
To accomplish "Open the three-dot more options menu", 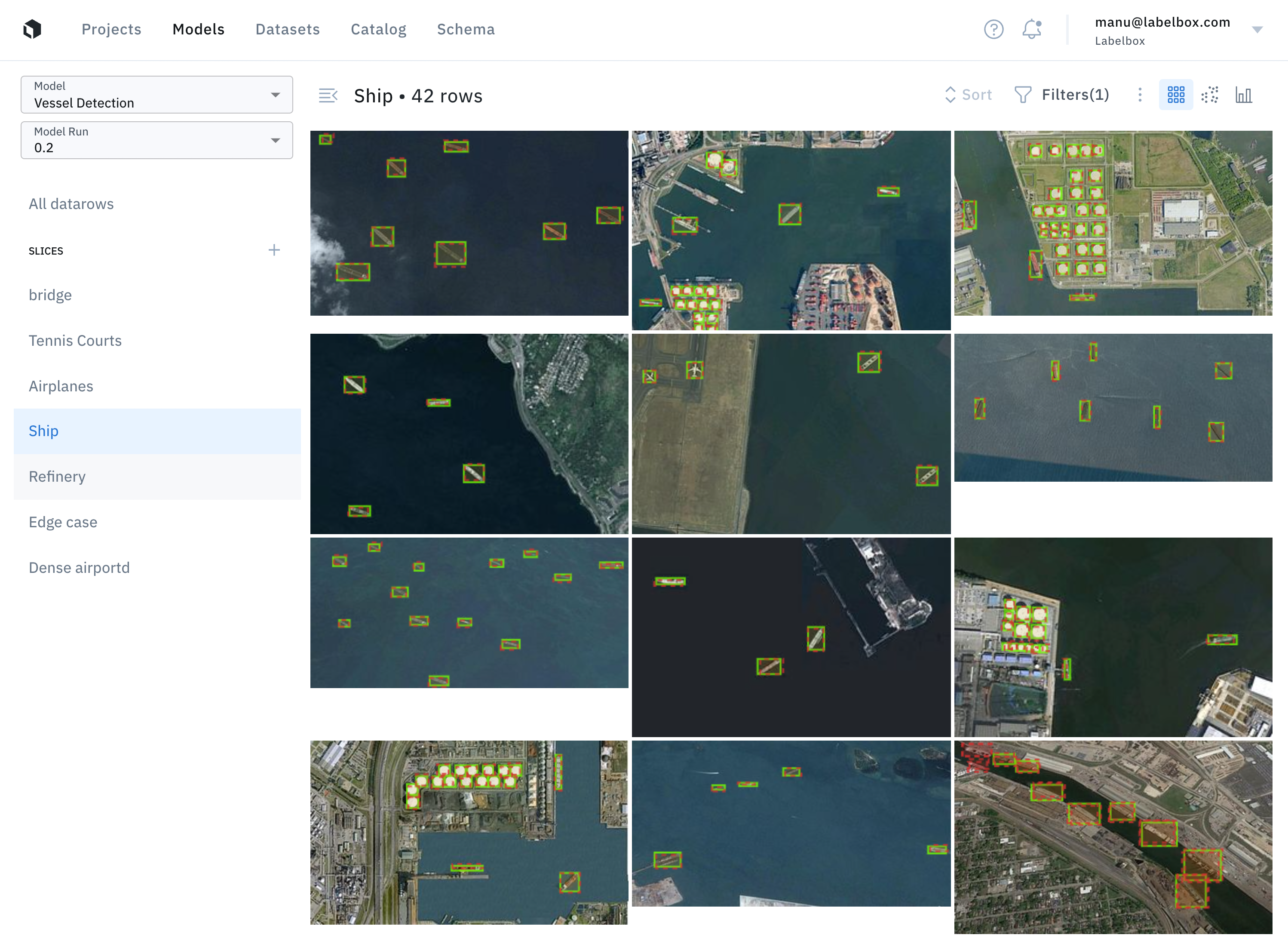I will point(1140,95).
